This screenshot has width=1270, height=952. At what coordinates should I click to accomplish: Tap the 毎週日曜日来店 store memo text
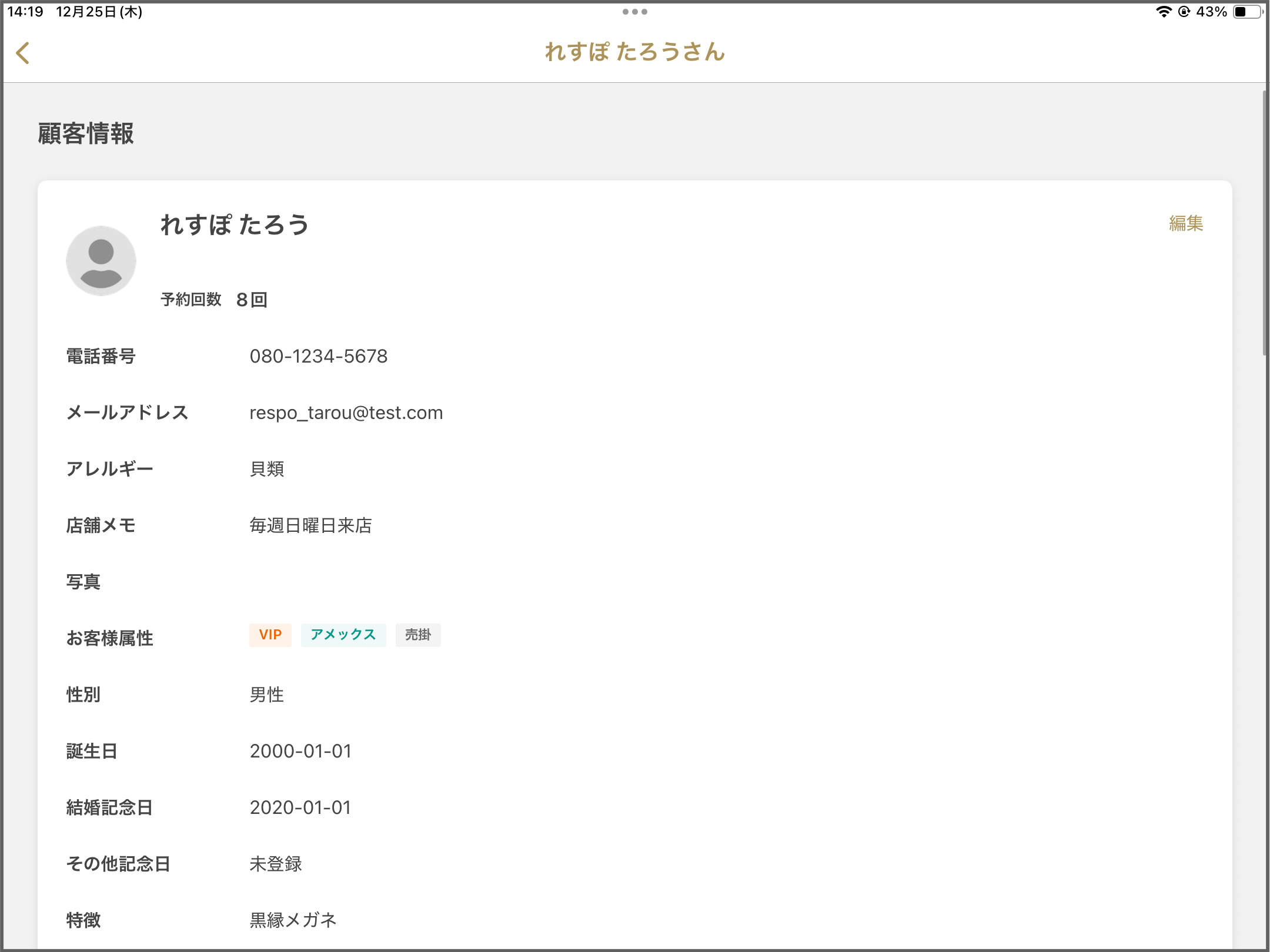pos(310,525)
